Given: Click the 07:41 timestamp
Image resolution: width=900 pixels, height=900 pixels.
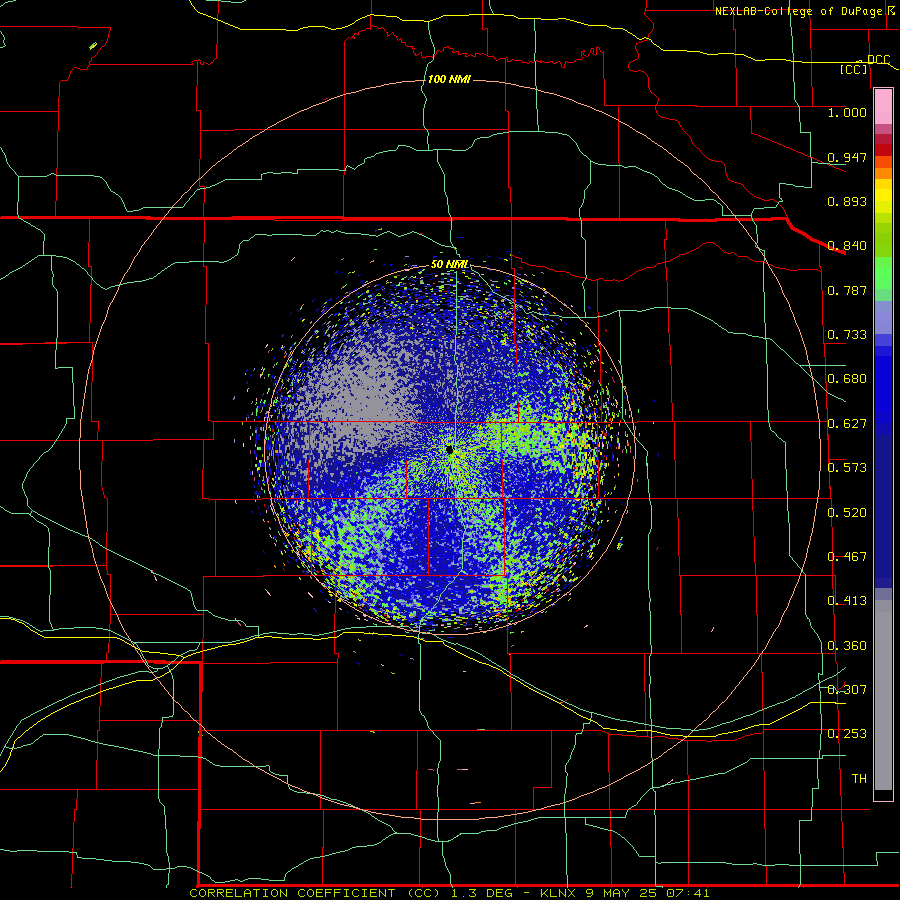Looking at the screenshot, I should (x=688, y=893).
